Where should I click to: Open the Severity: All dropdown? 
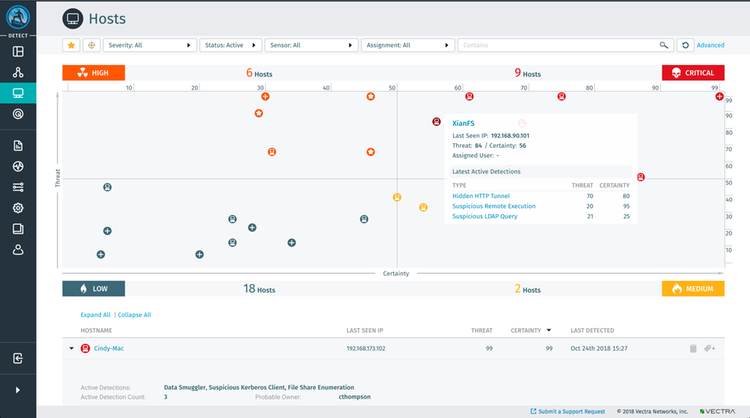150,45
